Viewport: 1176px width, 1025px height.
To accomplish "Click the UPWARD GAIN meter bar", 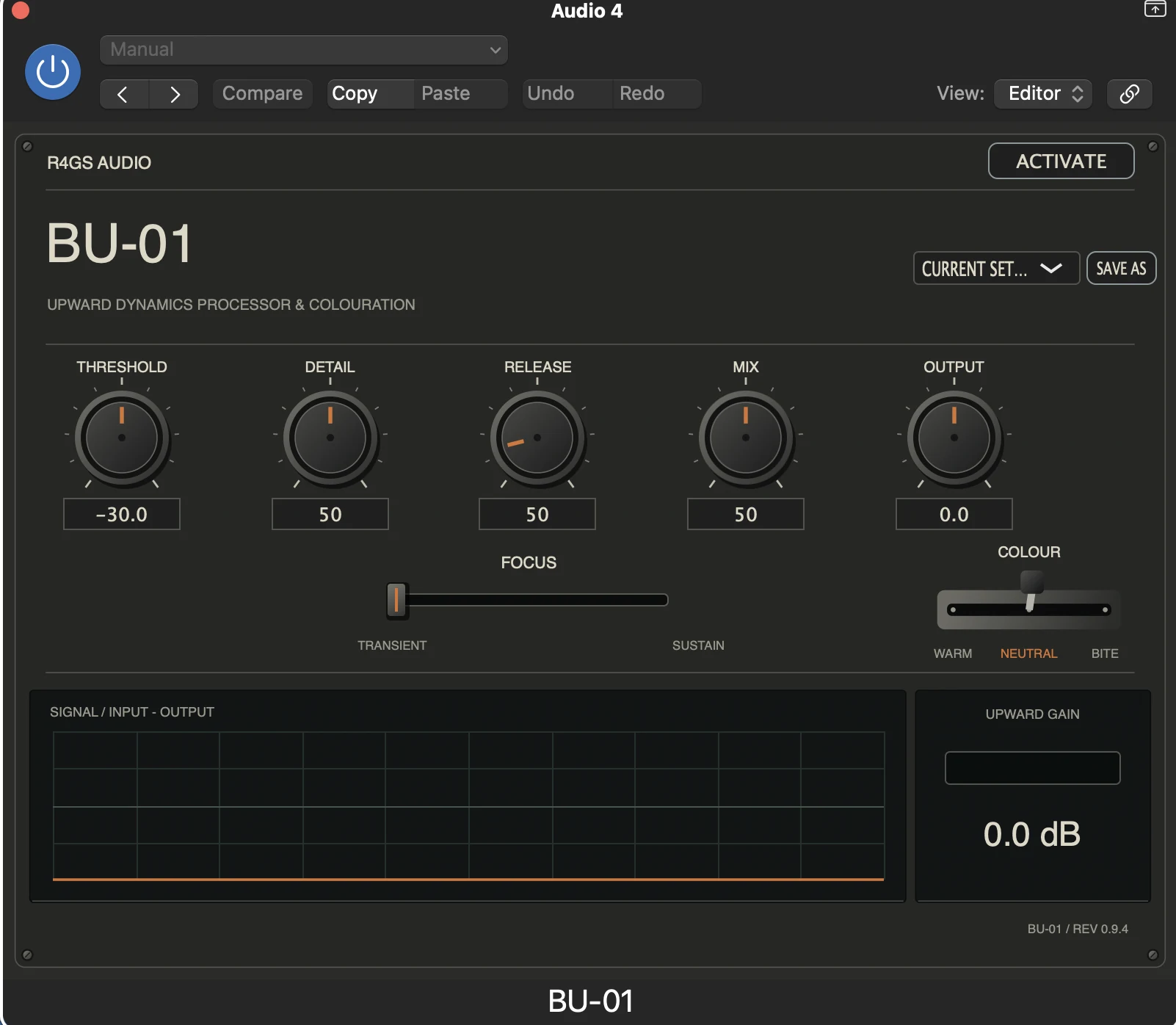I will pos(1032,768).
